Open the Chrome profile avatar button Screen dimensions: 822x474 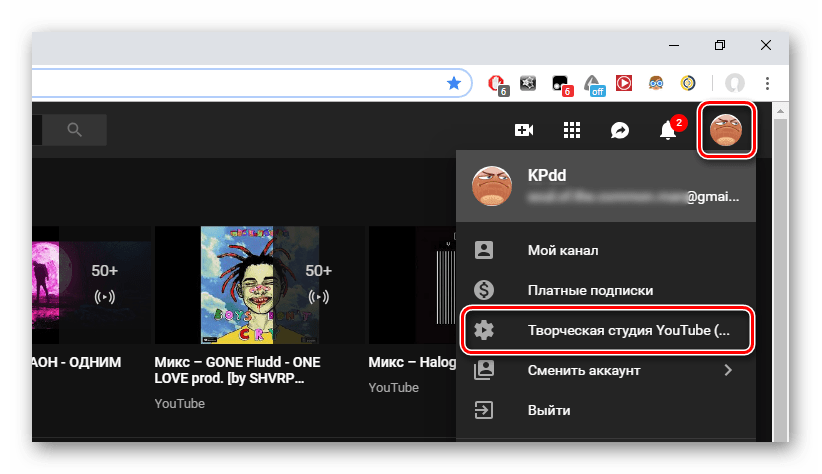(735, 84)
